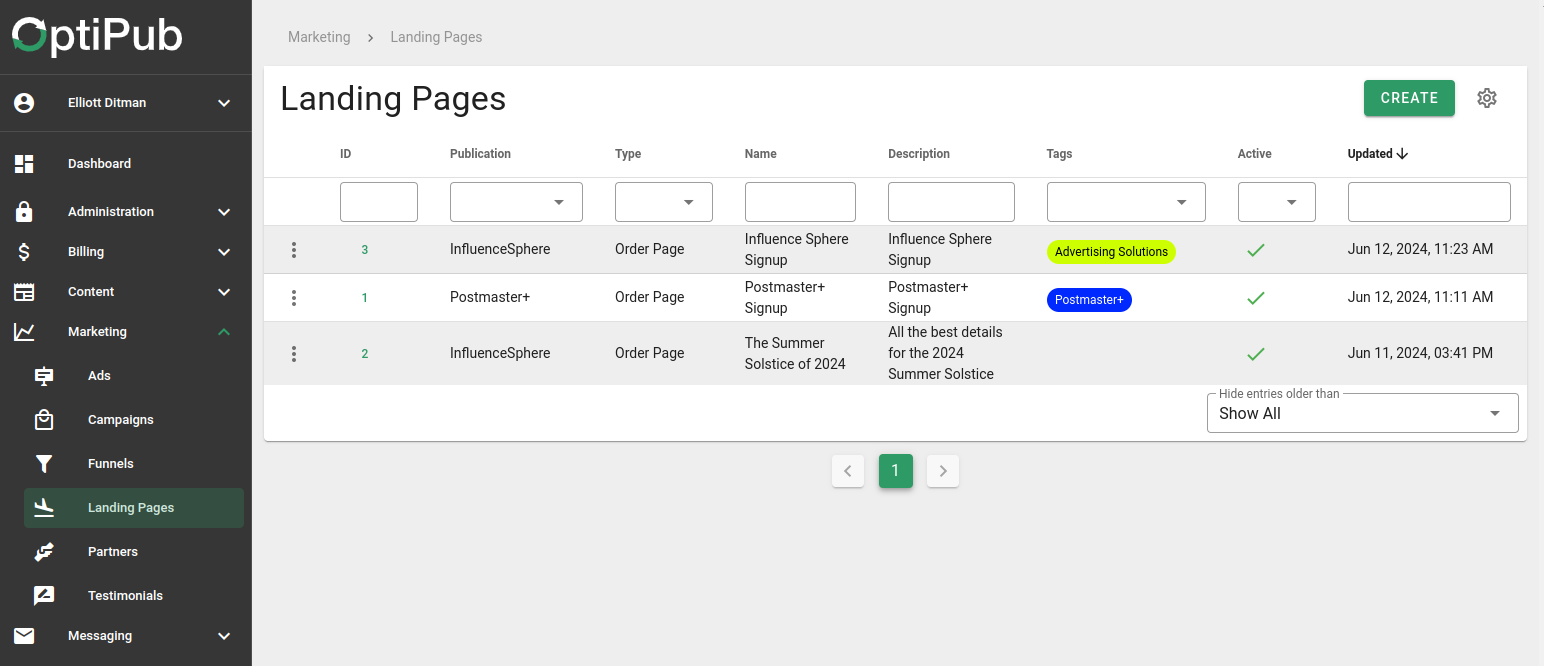Click 'The Summer Solstice of 2024' name cell

tap(795, 354)
